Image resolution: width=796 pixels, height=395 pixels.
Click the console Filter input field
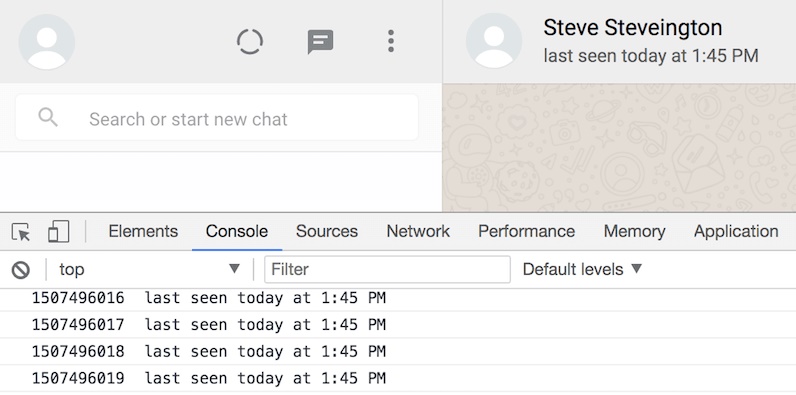point(387,269)
